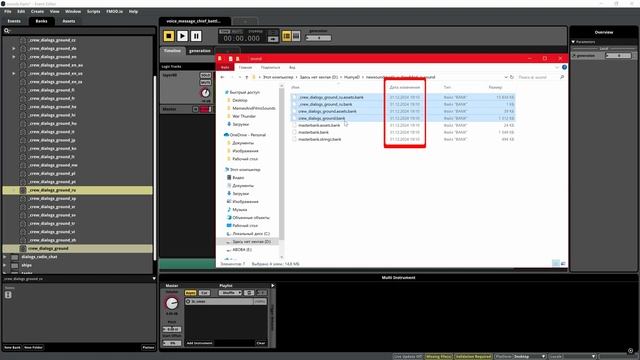Toggle the Cut button in the Playlist
640x360 pixels.
point(204,293)
